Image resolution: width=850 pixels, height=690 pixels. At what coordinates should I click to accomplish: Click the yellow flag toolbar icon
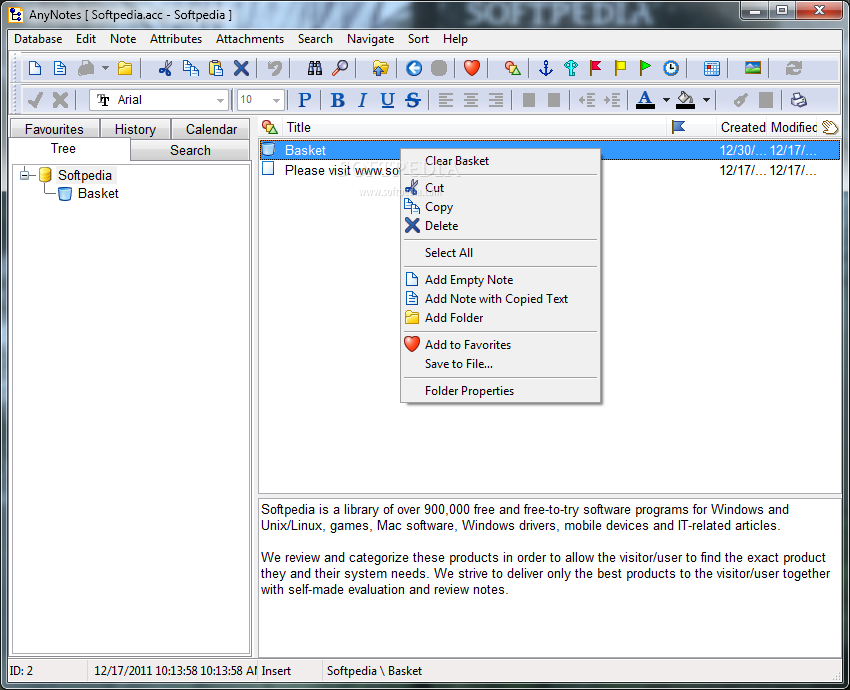[620, 68]
